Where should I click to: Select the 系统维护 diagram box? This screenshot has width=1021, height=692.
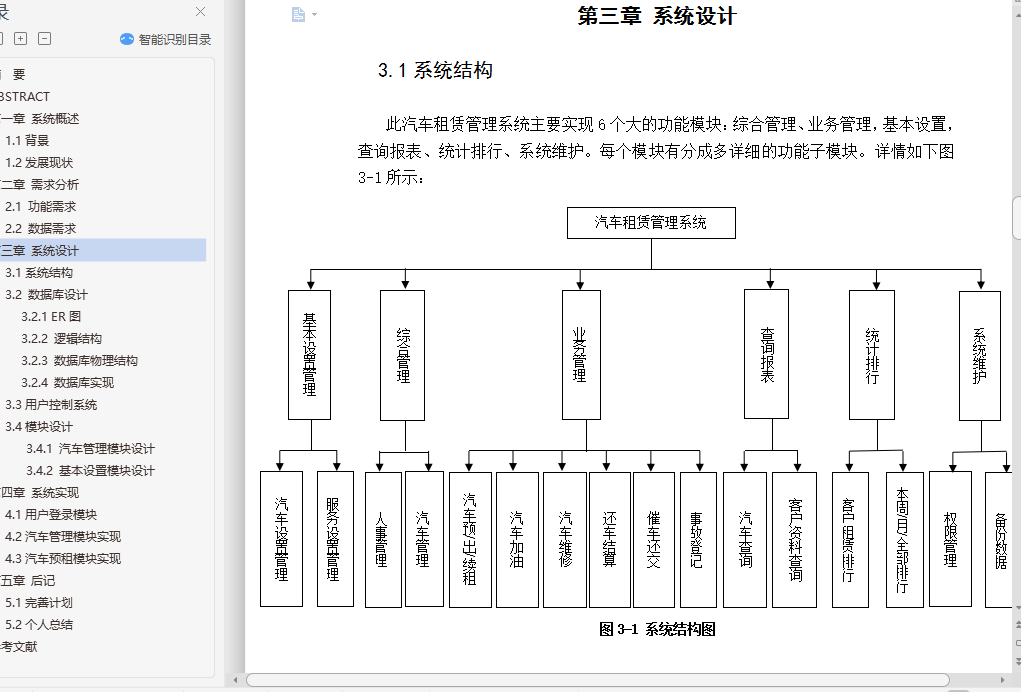point(980,356)
